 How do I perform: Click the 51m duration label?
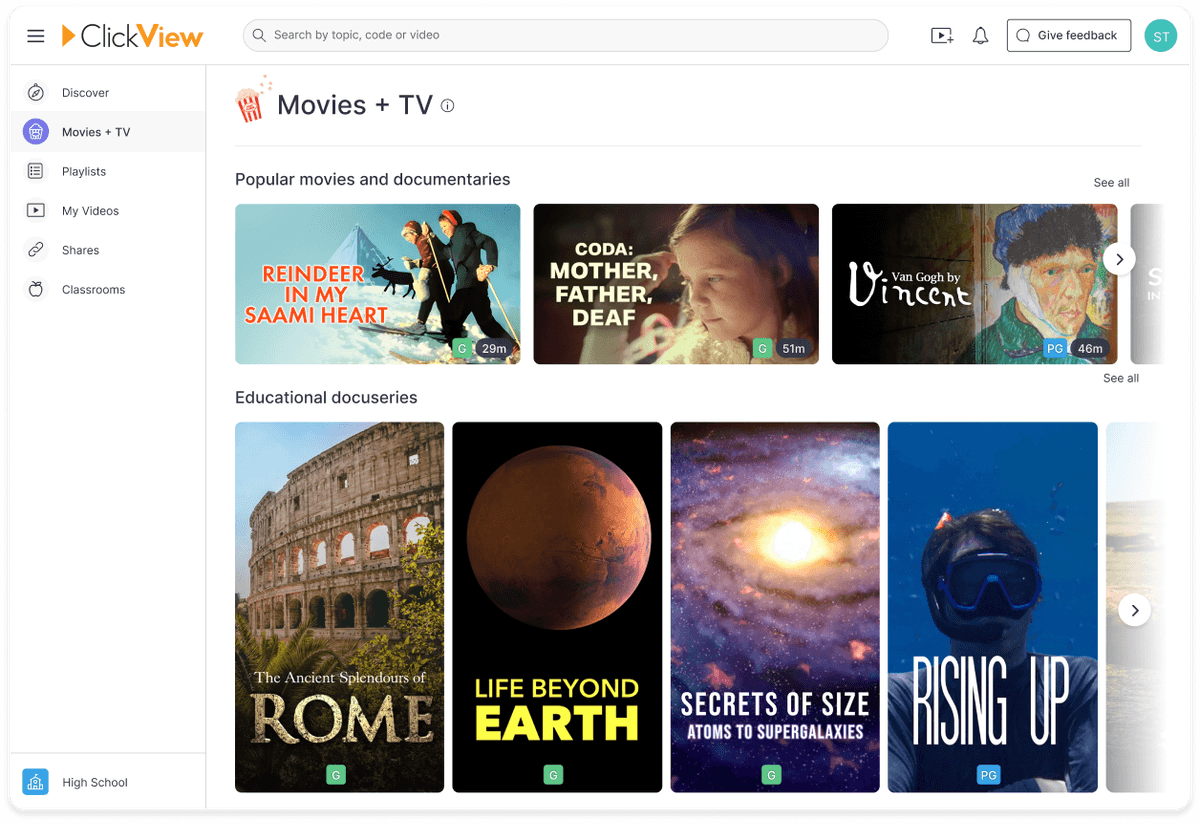pos(793,348)
